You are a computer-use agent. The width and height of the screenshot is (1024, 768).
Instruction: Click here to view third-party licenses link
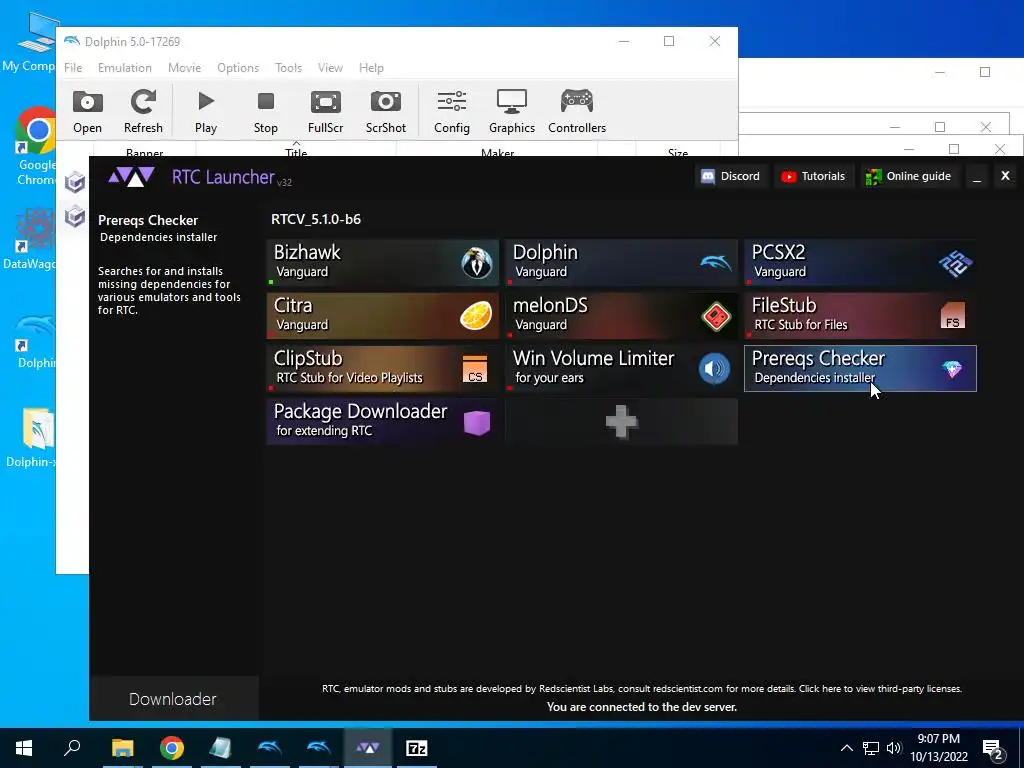(880, 688)
